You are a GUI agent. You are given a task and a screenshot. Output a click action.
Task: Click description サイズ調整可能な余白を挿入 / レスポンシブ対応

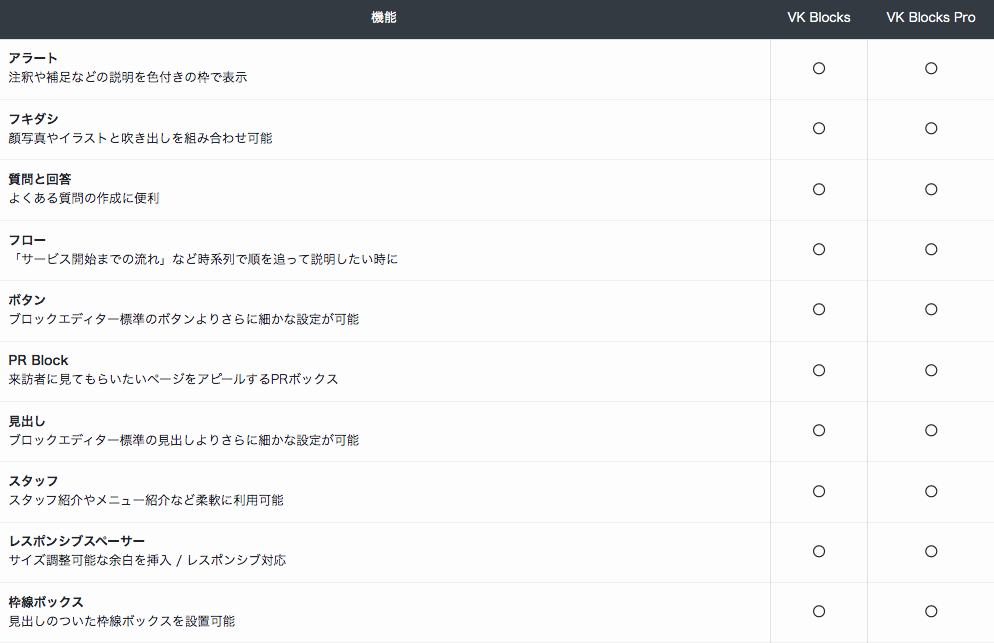point(147,560)
